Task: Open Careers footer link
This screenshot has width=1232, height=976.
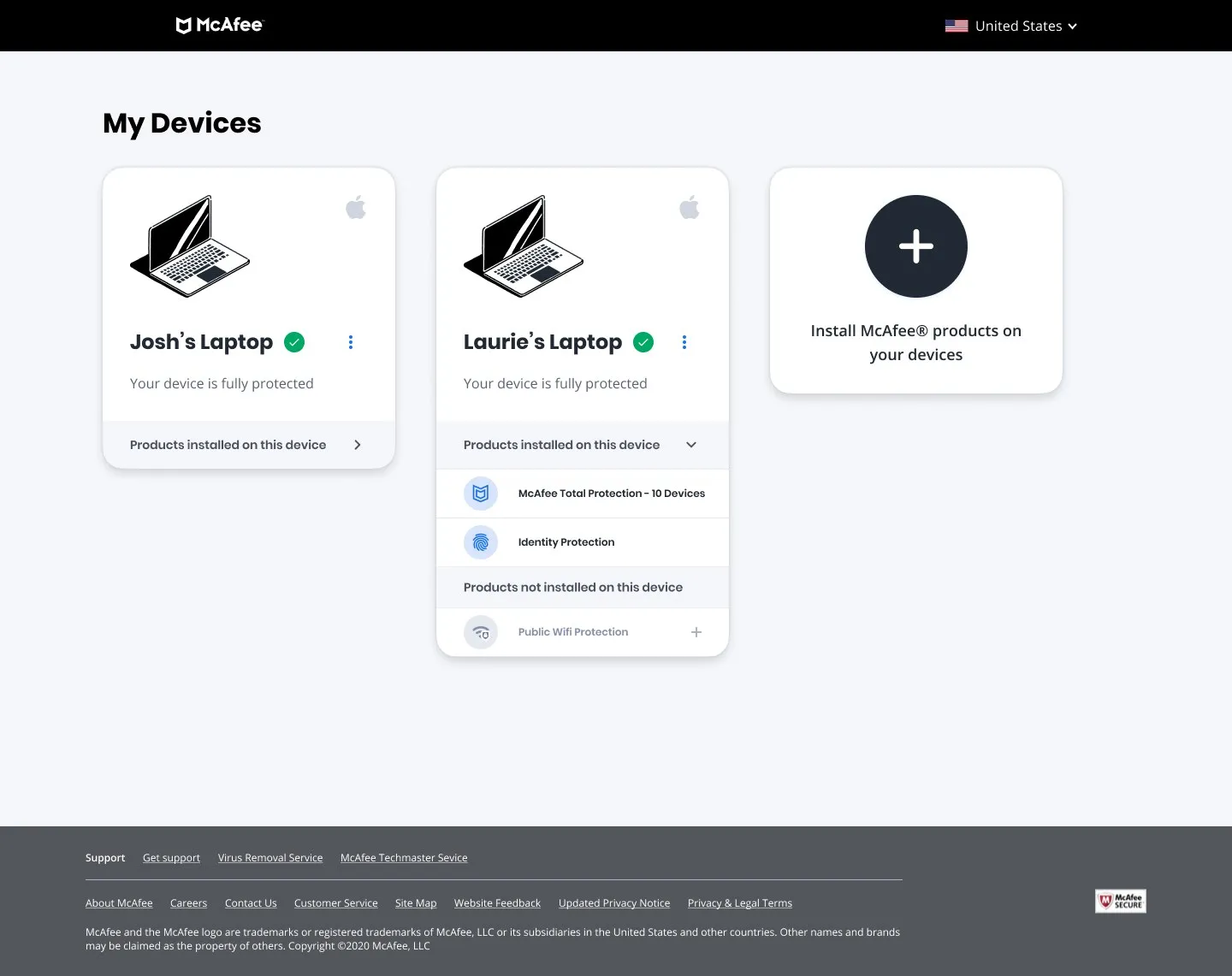Action: point(188,903)
